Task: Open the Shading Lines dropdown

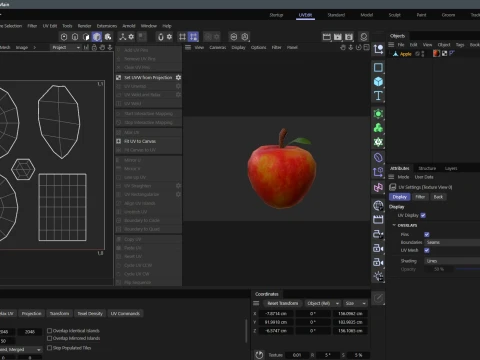Action: tap(452, 261)
